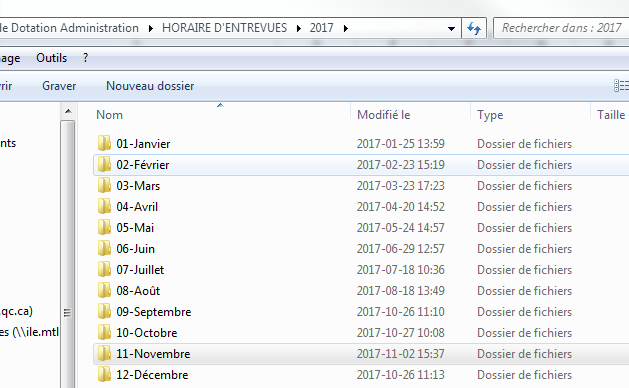Screen dimensions: 629x388
Task: Create a folder with Nouveau dossier
Action: tap(150, 86)
